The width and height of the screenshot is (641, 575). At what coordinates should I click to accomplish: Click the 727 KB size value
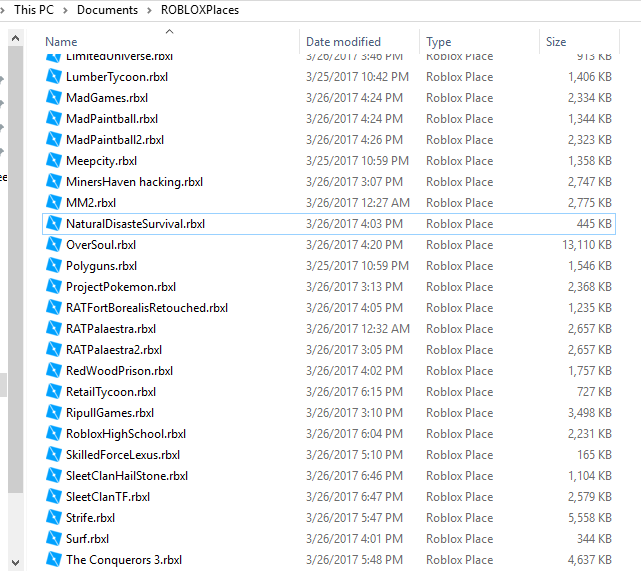point(594,392)
